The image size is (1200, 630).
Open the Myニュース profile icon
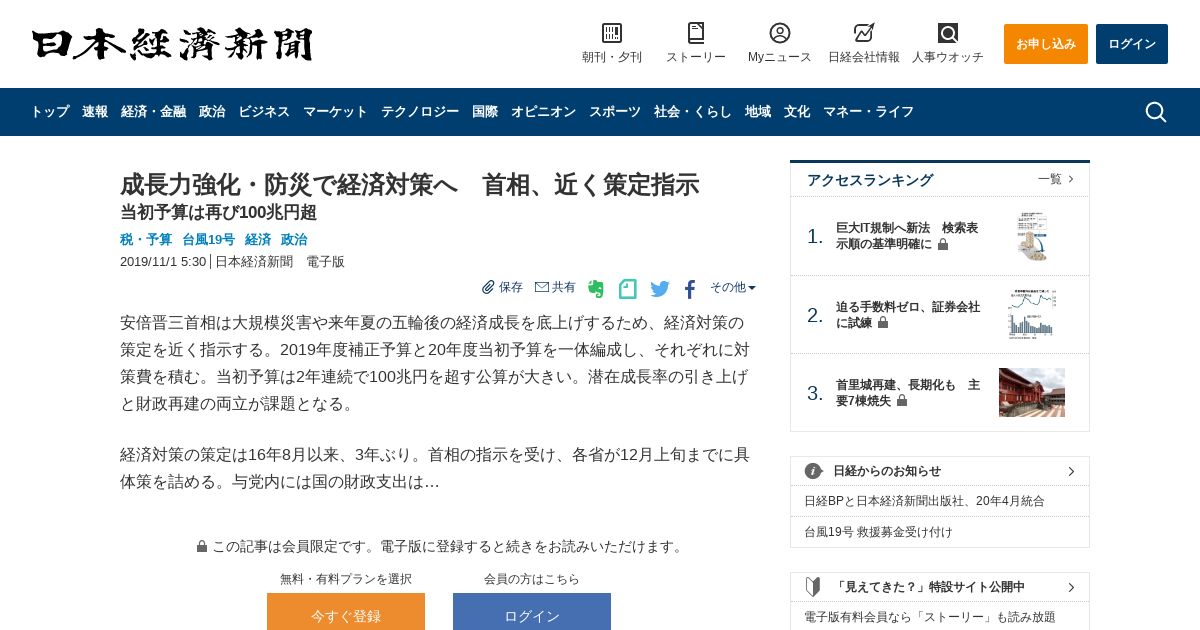[780, 33]
